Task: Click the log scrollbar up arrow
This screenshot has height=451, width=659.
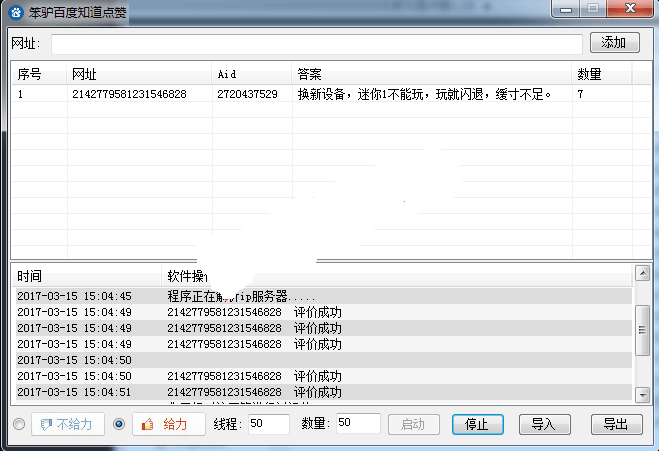Action: click(x=643, y=273)
